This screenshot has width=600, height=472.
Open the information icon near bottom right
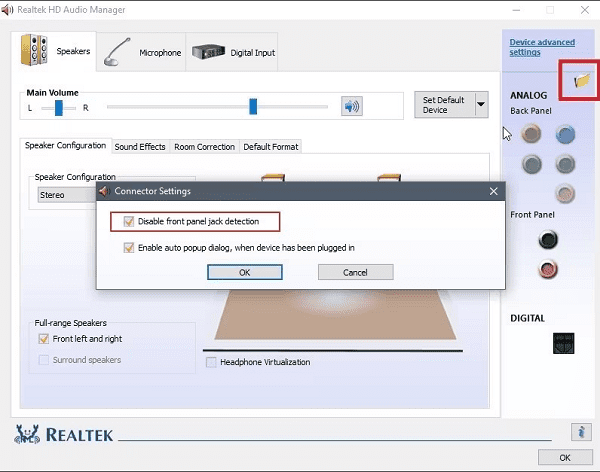point(581,432)
